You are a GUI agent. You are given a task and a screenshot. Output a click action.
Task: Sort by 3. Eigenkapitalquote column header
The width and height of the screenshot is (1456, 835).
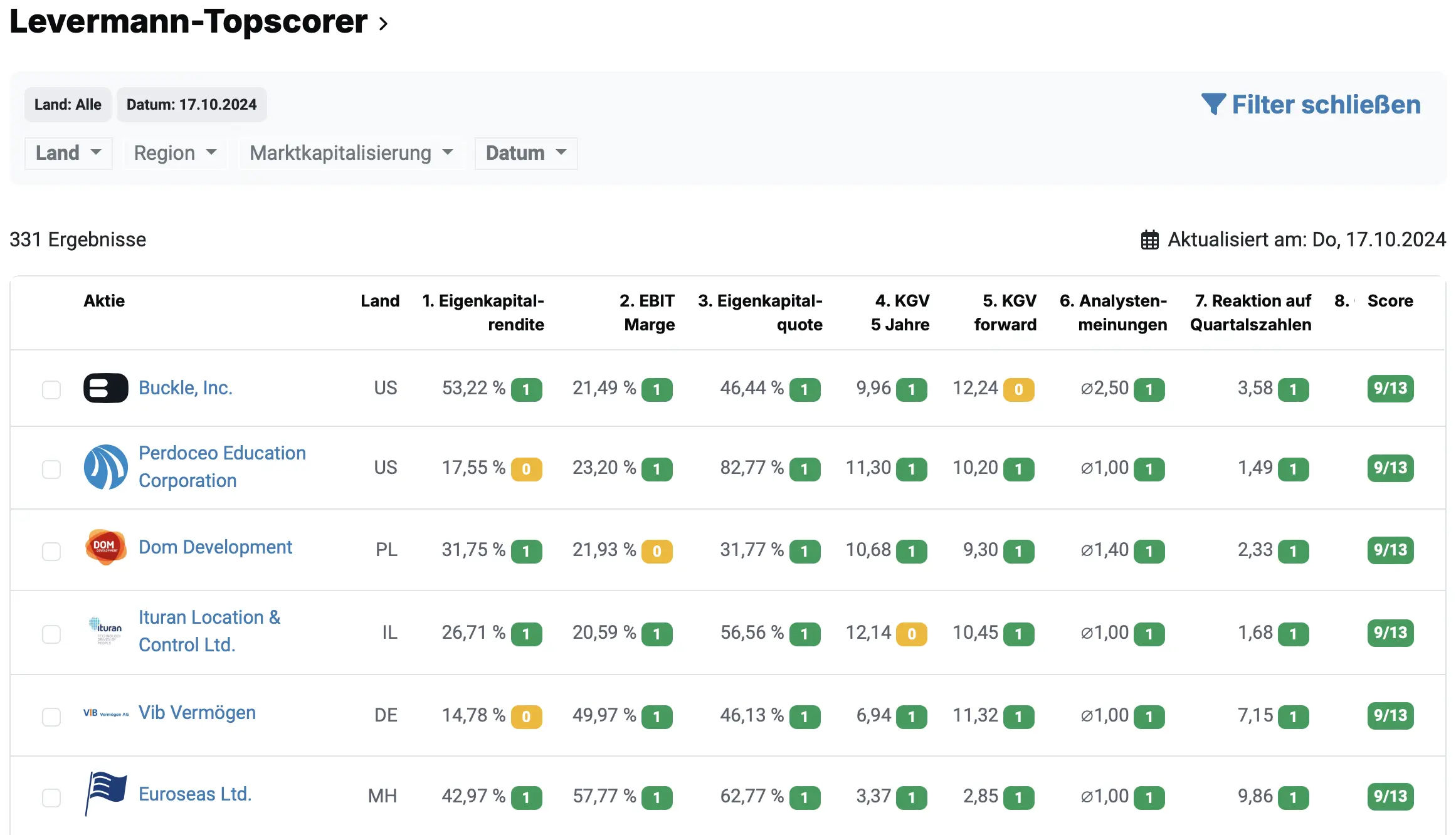point(760,313)
